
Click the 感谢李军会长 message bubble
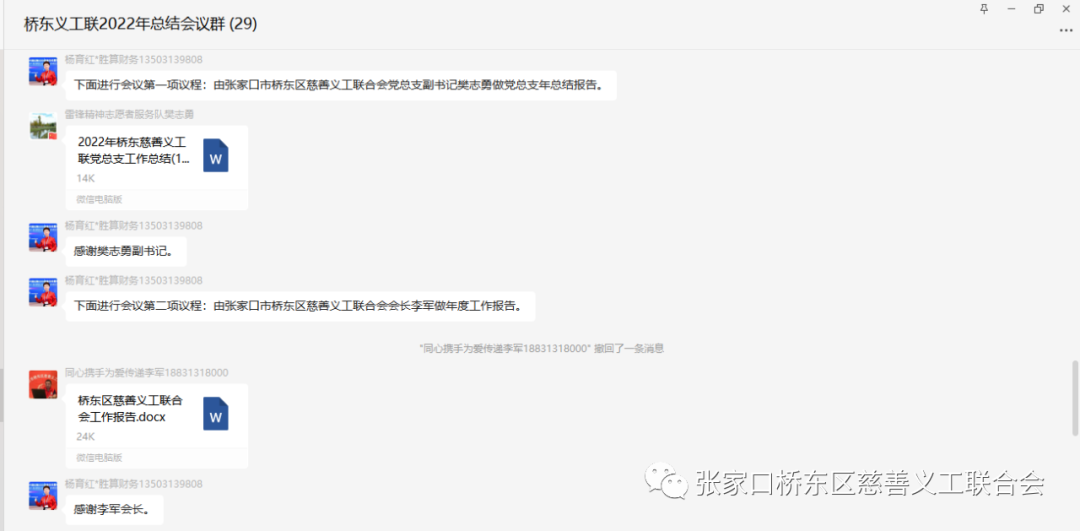tap(112, 509)
